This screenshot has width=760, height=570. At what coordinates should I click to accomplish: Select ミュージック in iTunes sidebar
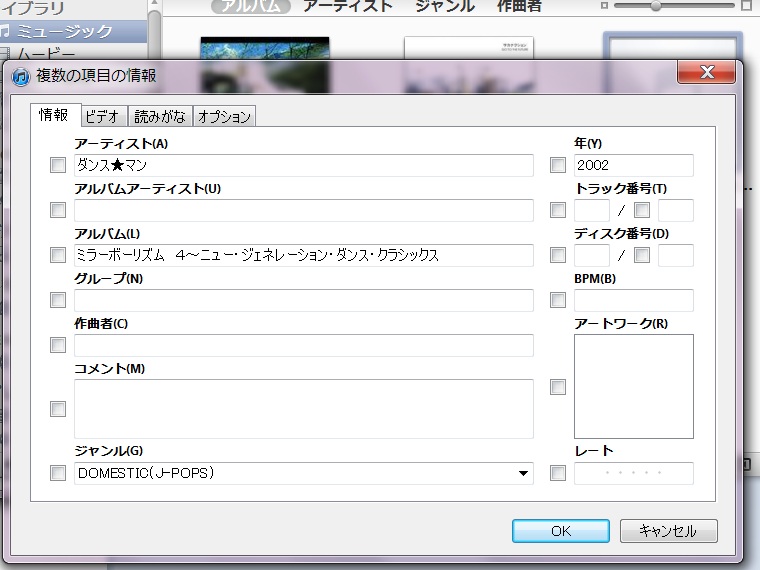coord(74,32)
